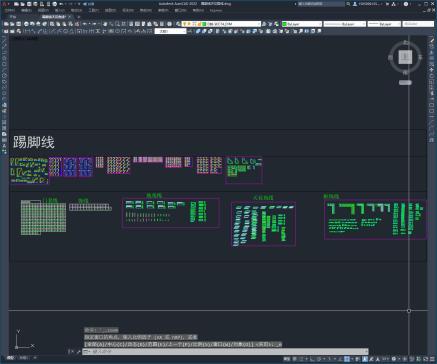Click the title bar search text field

320,4
